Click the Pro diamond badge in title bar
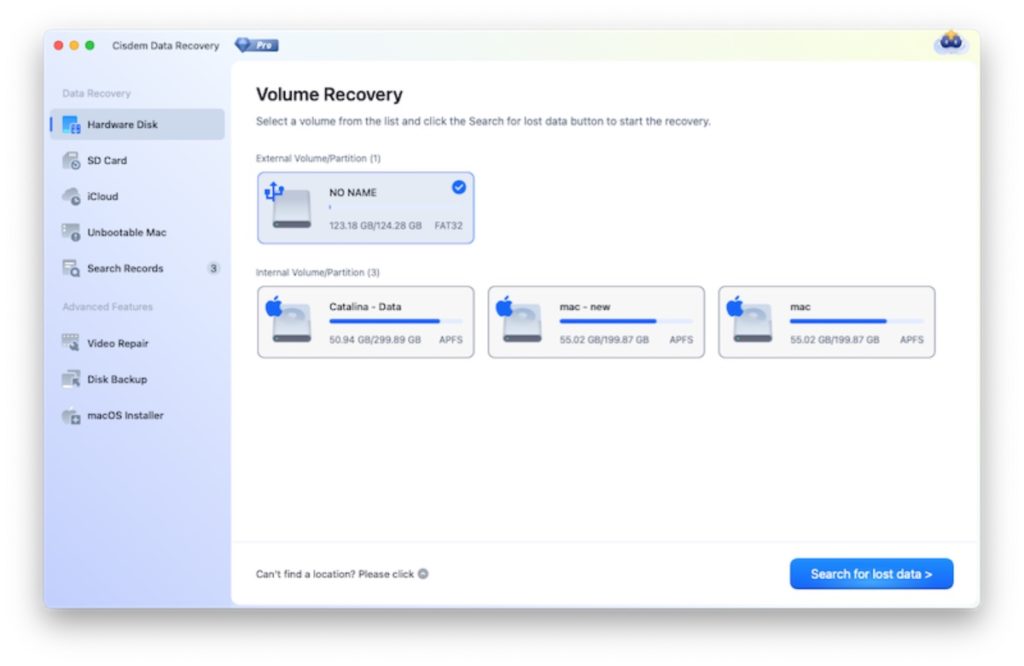The image size is (1024, 666). pyautogui.click(x=257, y=45)
